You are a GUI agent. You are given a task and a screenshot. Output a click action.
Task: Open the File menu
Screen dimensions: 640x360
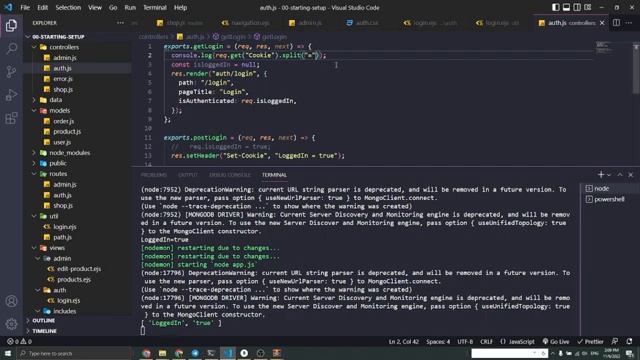click(25, 7)
